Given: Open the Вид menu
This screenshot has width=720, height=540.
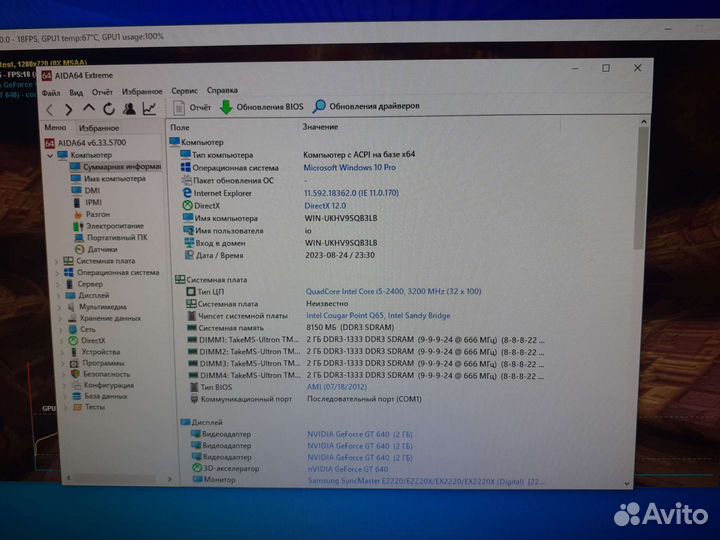Looking at the screenshot, I should pos(76,92).
